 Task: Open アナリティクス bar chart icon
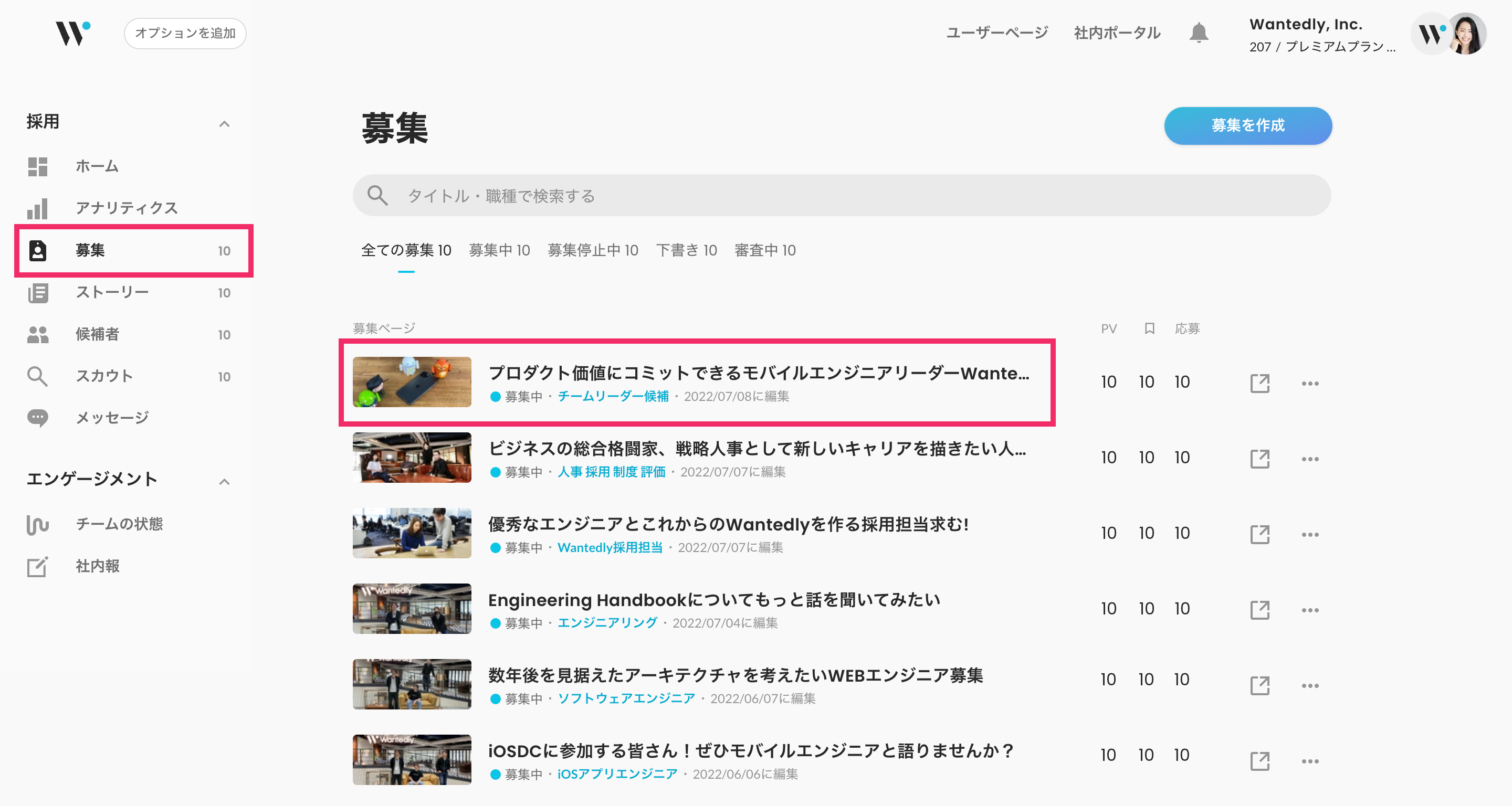point(38,208)
